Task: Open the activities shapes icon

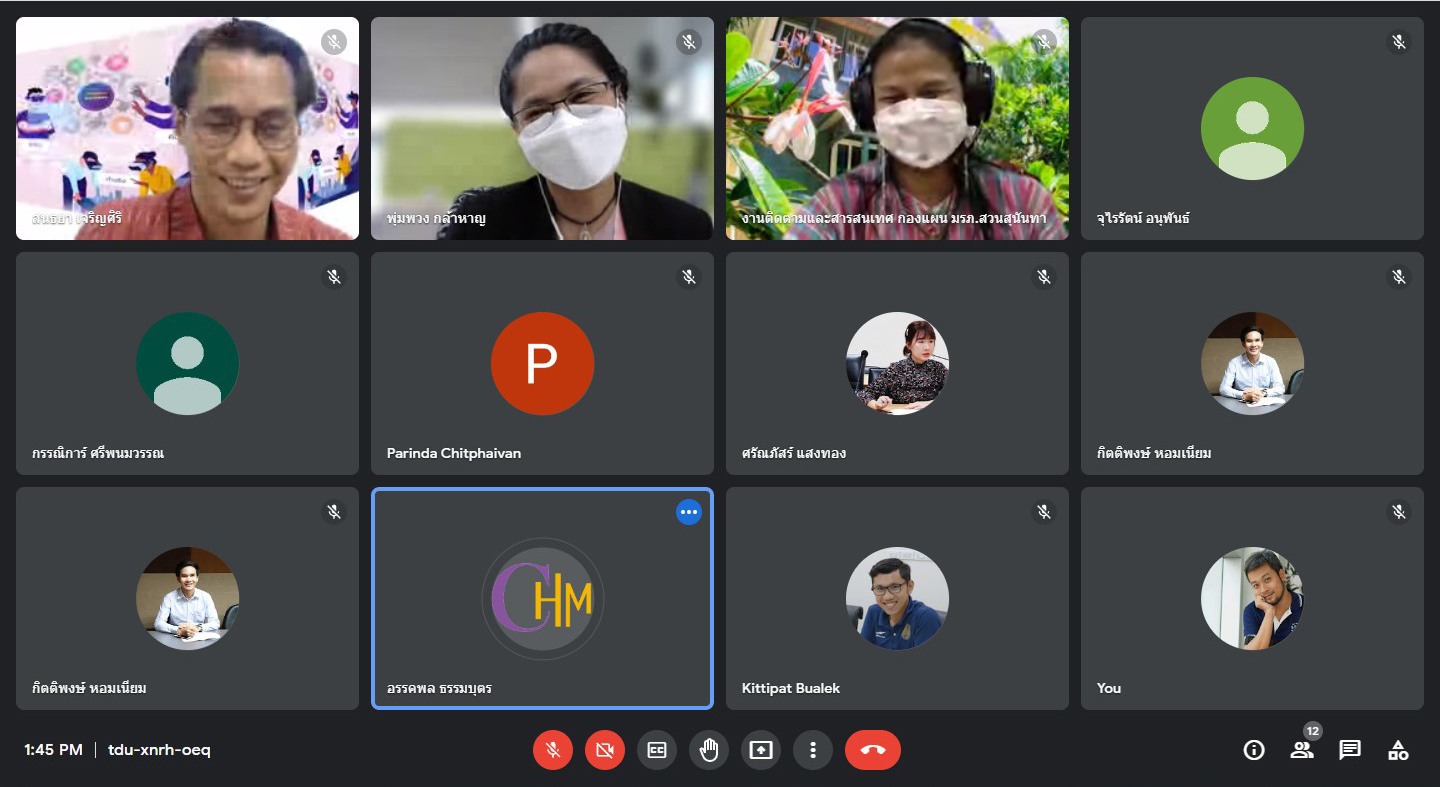Action: (1398, 750)
